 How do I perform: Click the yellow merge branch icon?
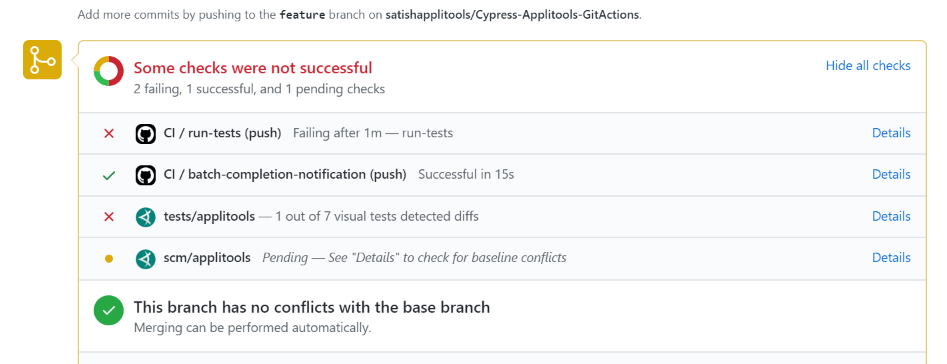tap(42, 60)
